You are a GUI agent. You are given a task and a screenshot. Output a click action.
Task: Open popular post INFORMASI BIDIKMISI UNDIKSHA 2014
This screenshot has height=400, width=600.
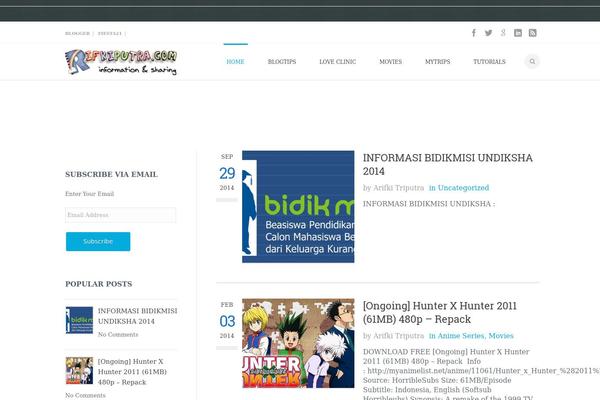[x=137, y=316]
